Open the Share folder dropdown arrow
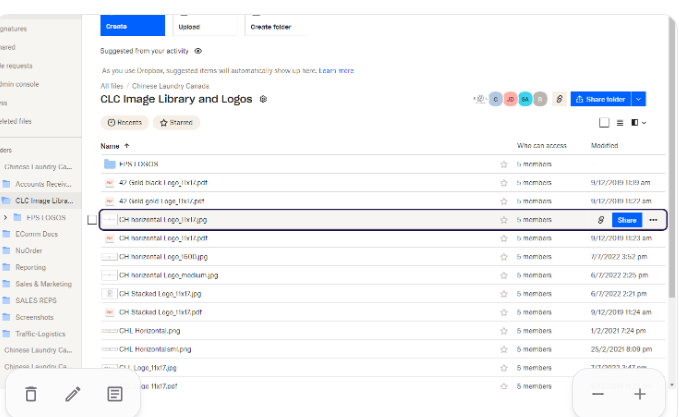This screenshot has width=681, height=417. (x=639, y=99)
